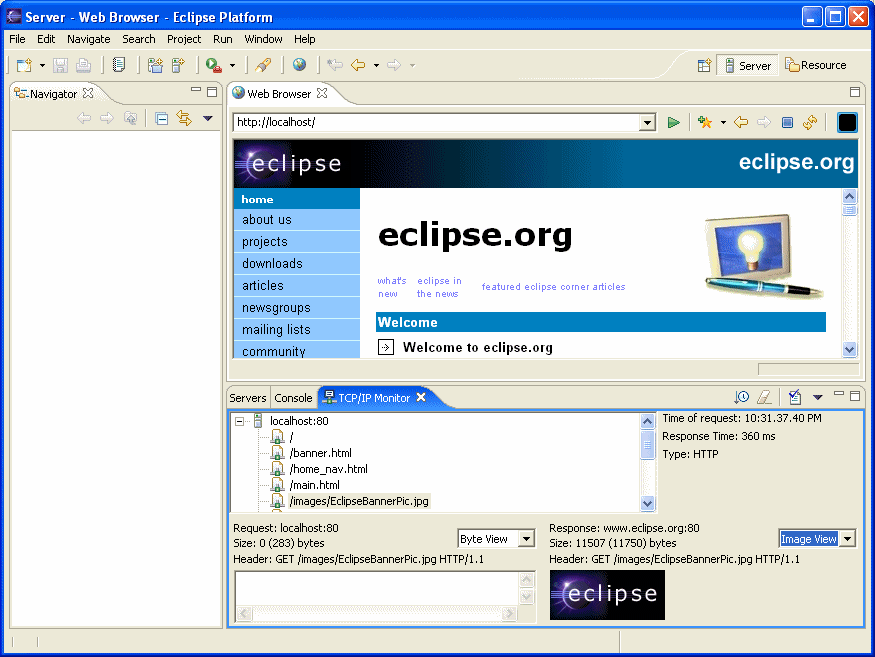The height and width of the screenshot is (657, 875).
Task: Open Run on Server dropdown arrow
Action: [x=232, y=66]
